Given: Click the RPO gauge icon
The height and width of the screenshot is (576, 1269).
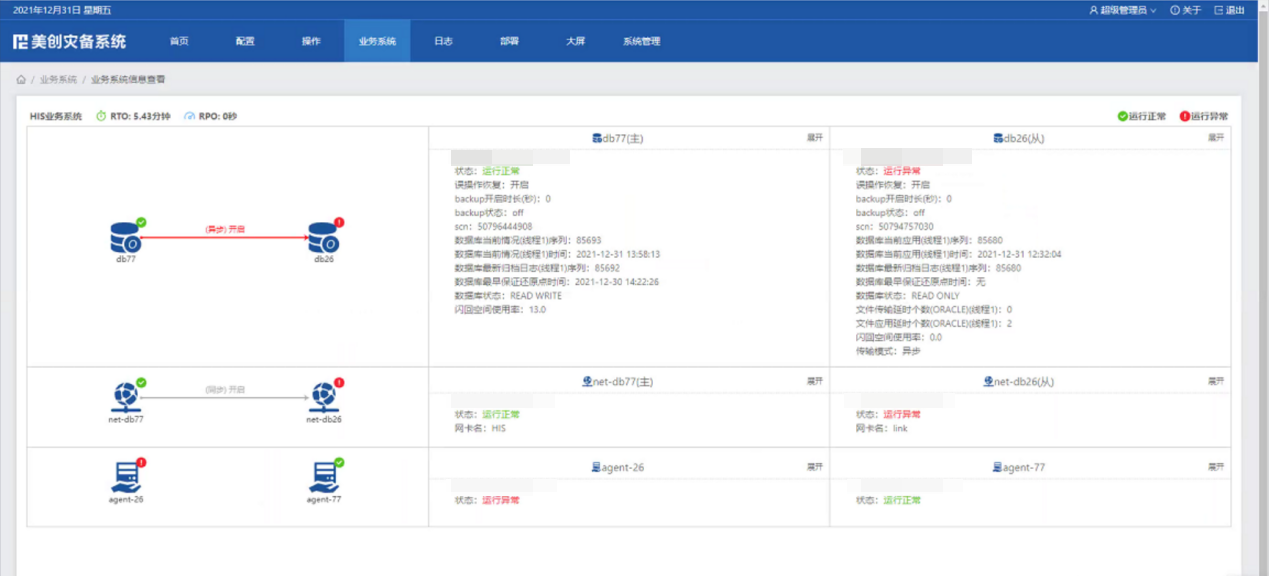Looking at the screenshot, I should [x=190, y=115].
